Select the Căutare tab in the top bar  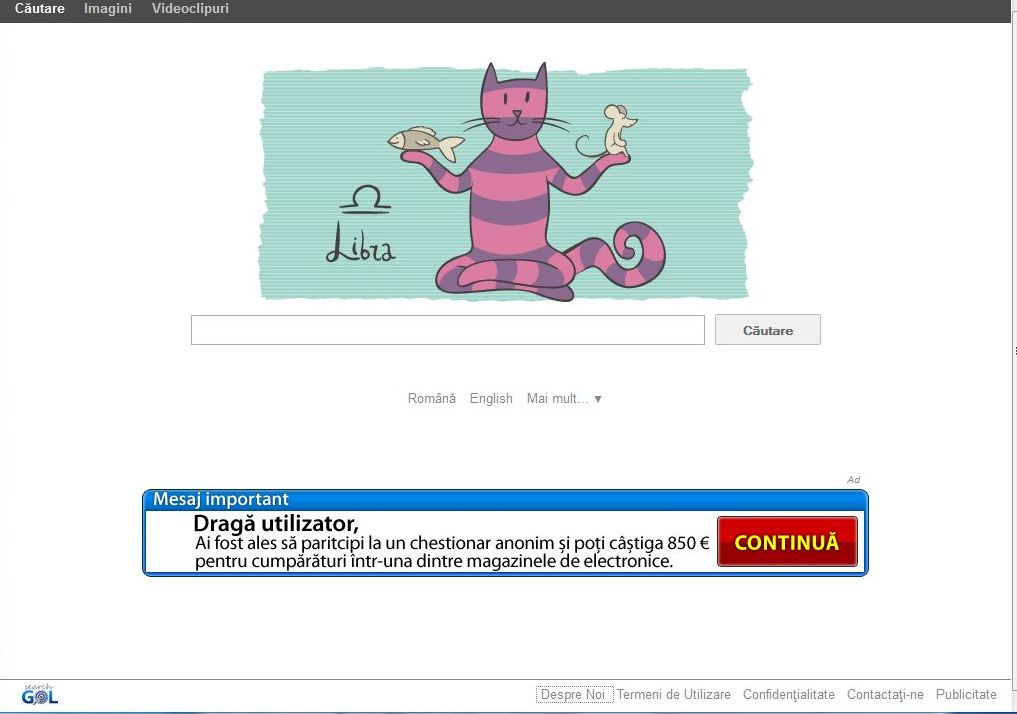coord(38,9)
